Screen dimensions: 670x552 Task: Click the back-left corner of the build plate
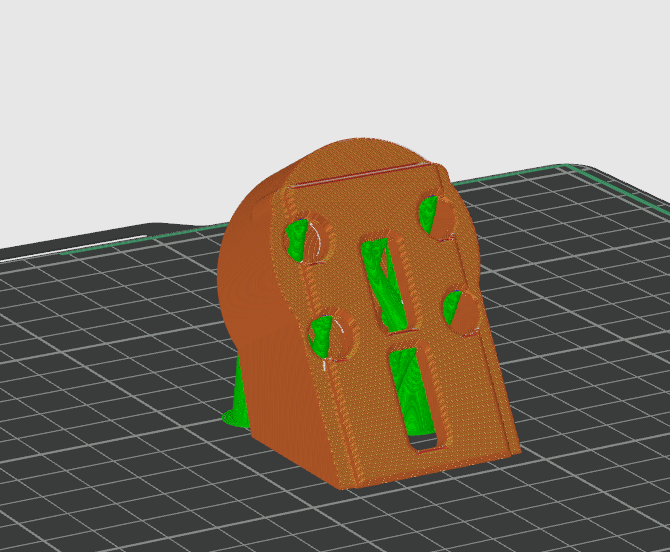152,226
